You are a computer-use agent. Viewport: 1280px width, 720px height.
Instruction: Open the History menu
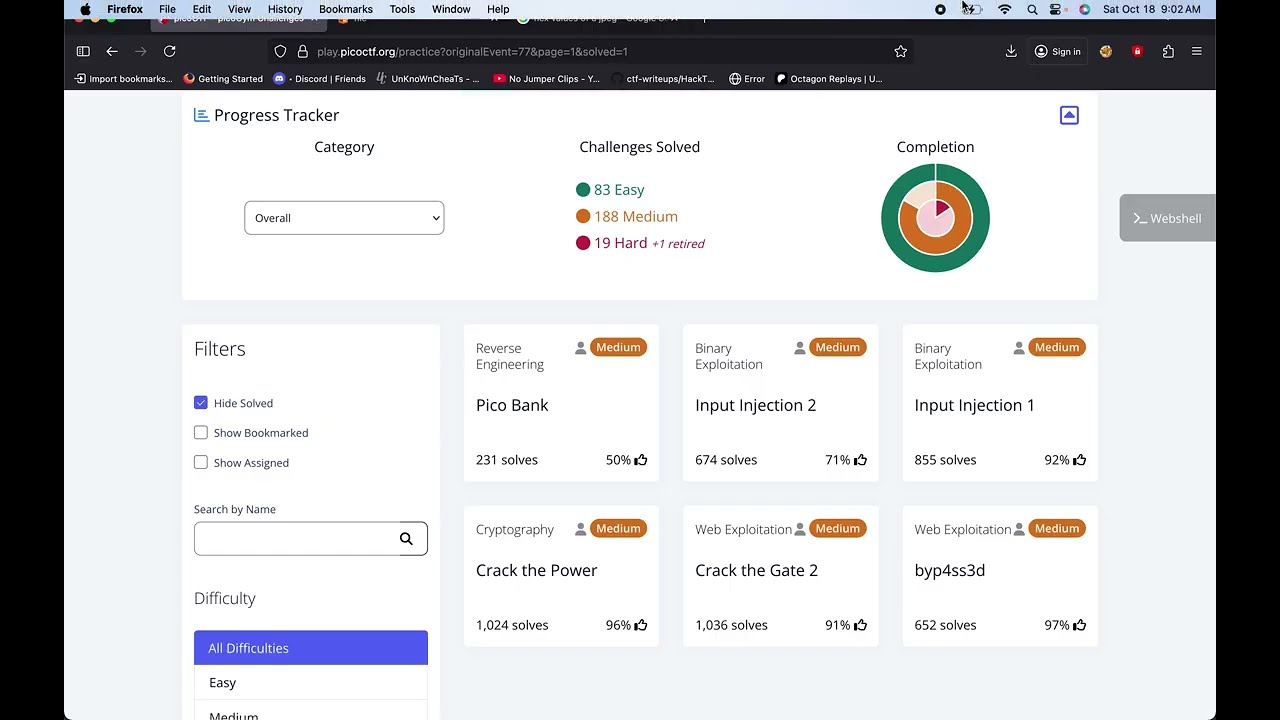[x=285, y=9]
